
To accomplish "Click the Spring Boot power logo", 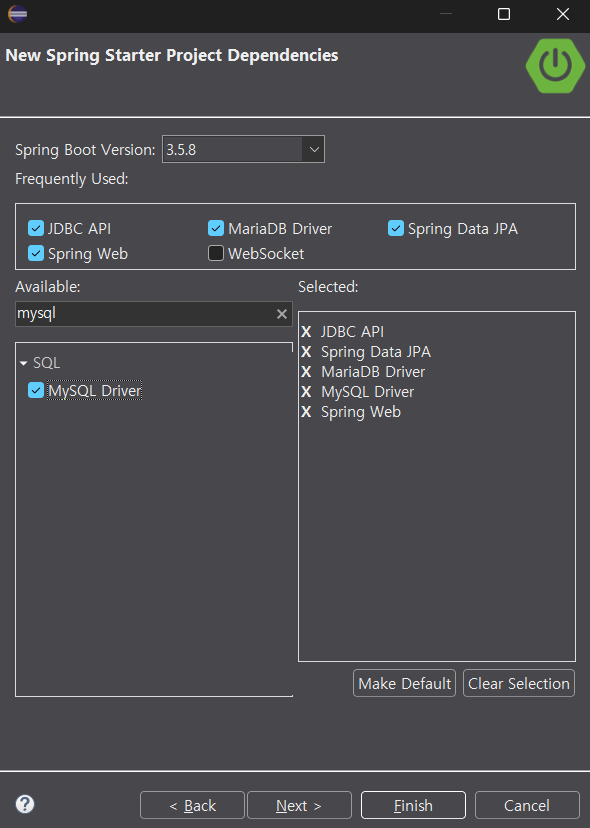I will [x=555, y=66].
